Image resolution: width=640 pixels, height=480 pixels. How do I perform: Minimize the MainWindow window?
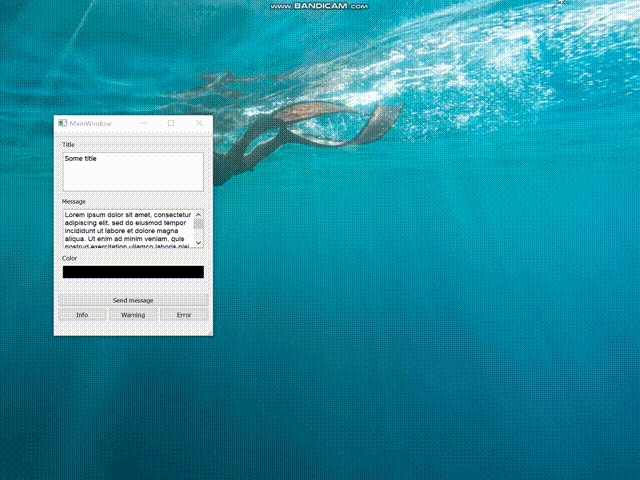(x=144, y=123)
